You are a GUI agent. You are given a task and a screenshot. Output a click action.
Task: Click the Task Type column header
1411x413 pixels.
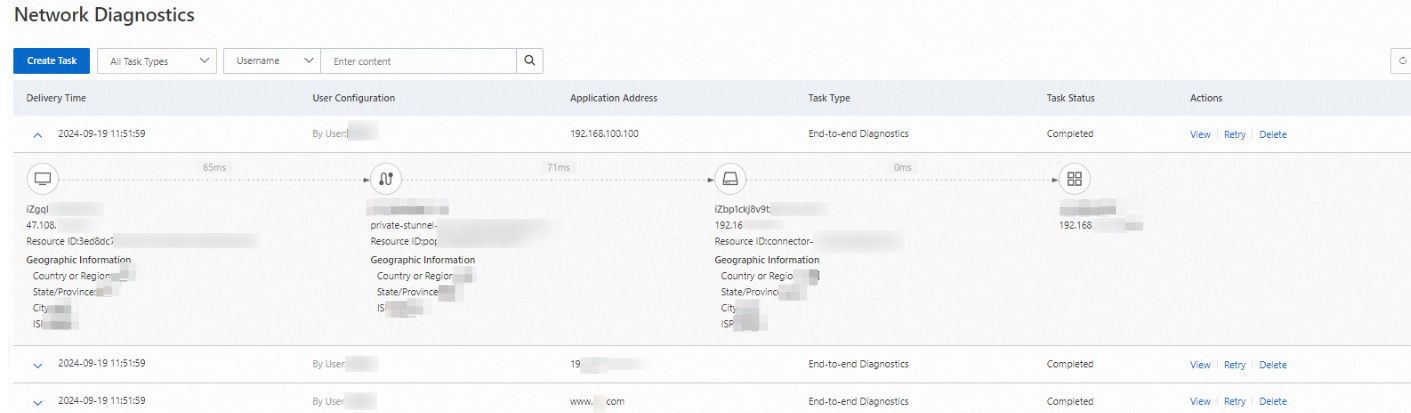pyautogui.click(x=829, y=98)
